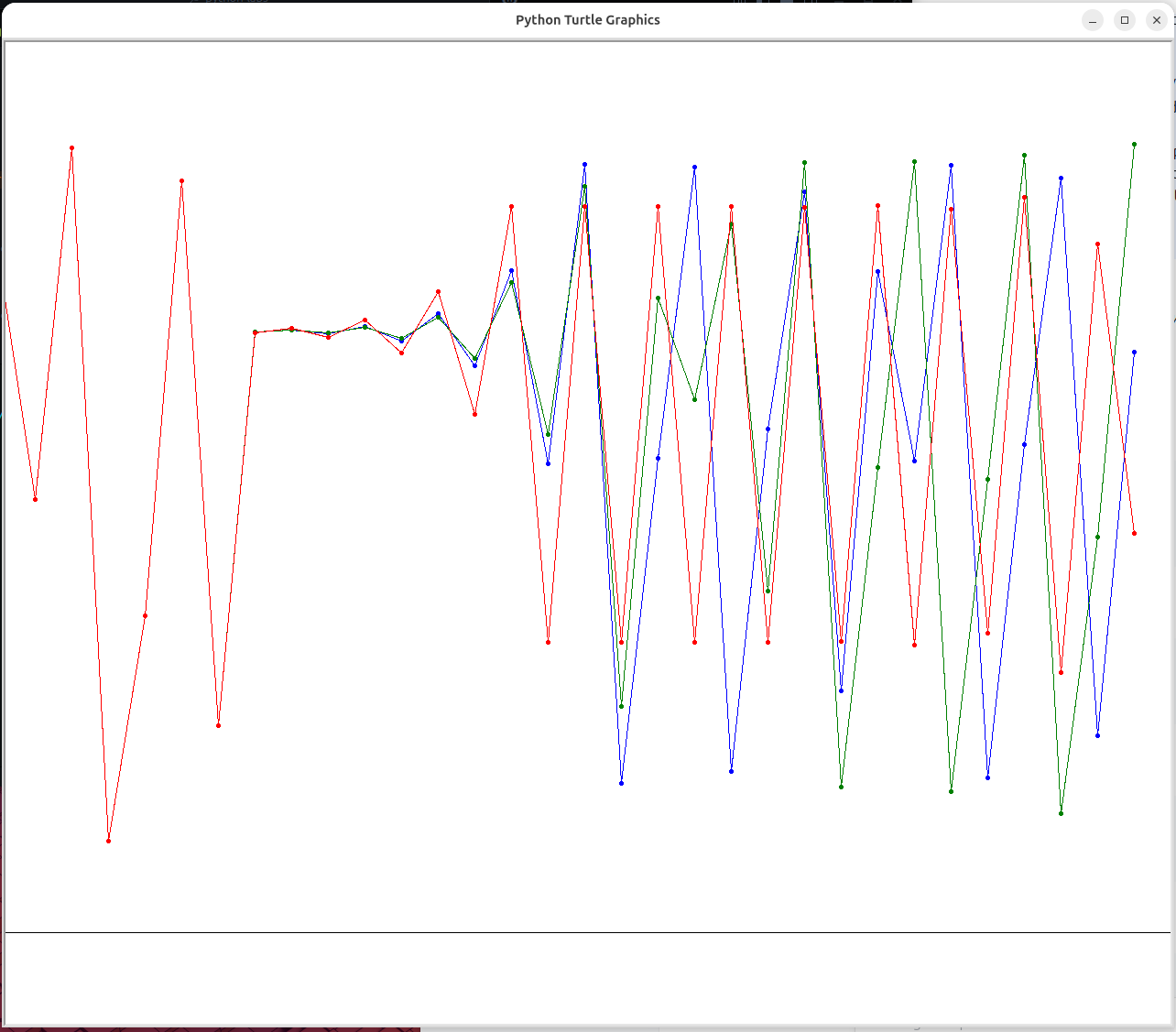Click the final red data point

tap(1134, 533)
